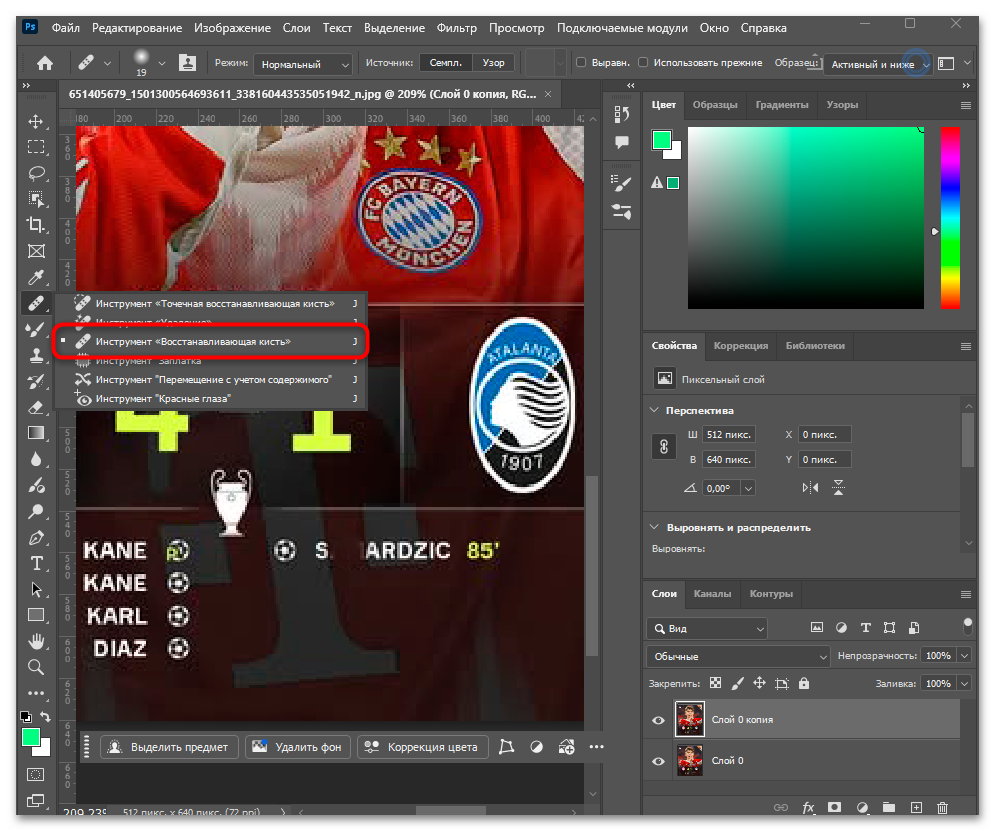Viewport: 995px width, 831px height.
Task: Switch to the Каналы tab
Action: click(x=712, y=594)
